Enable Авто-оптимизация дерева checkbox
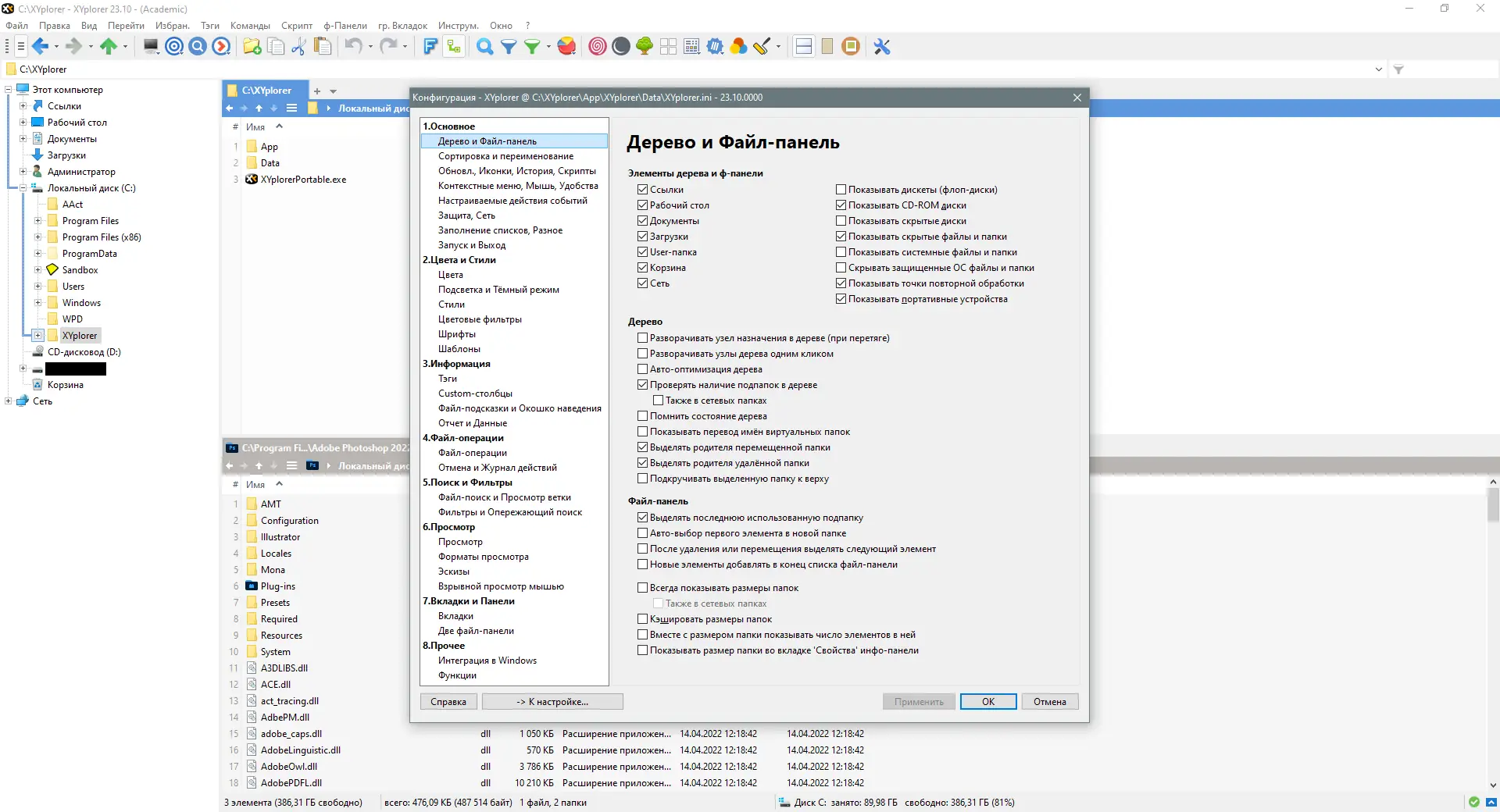Screen dimensions: 1500x812 tap(642, 369)
